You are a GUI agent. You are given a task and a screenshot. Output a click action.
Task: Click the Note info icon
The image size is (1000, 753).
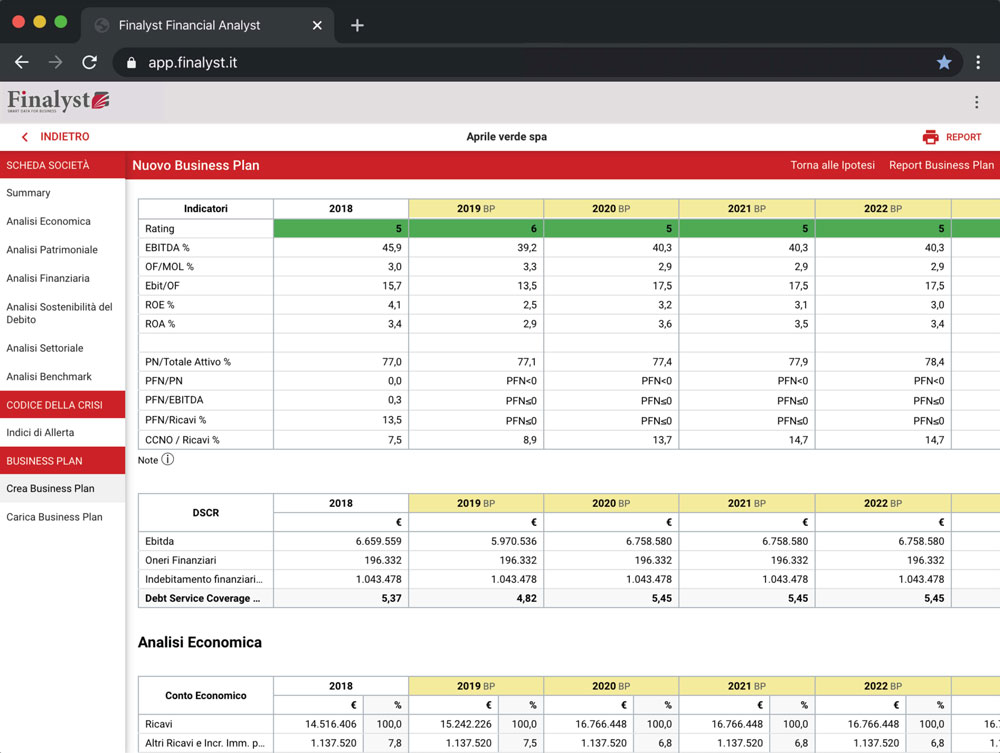[x=168, y=460]
